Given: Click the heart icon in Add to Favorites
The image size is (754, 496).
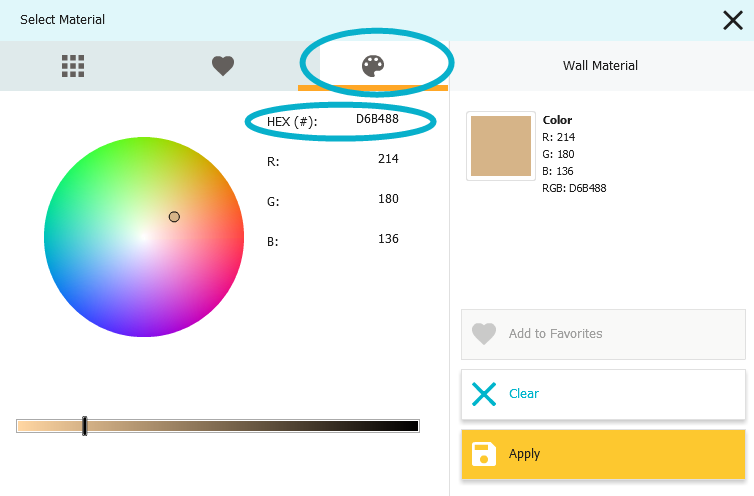Looking at the screenshot, I should [x=484, y=333].
